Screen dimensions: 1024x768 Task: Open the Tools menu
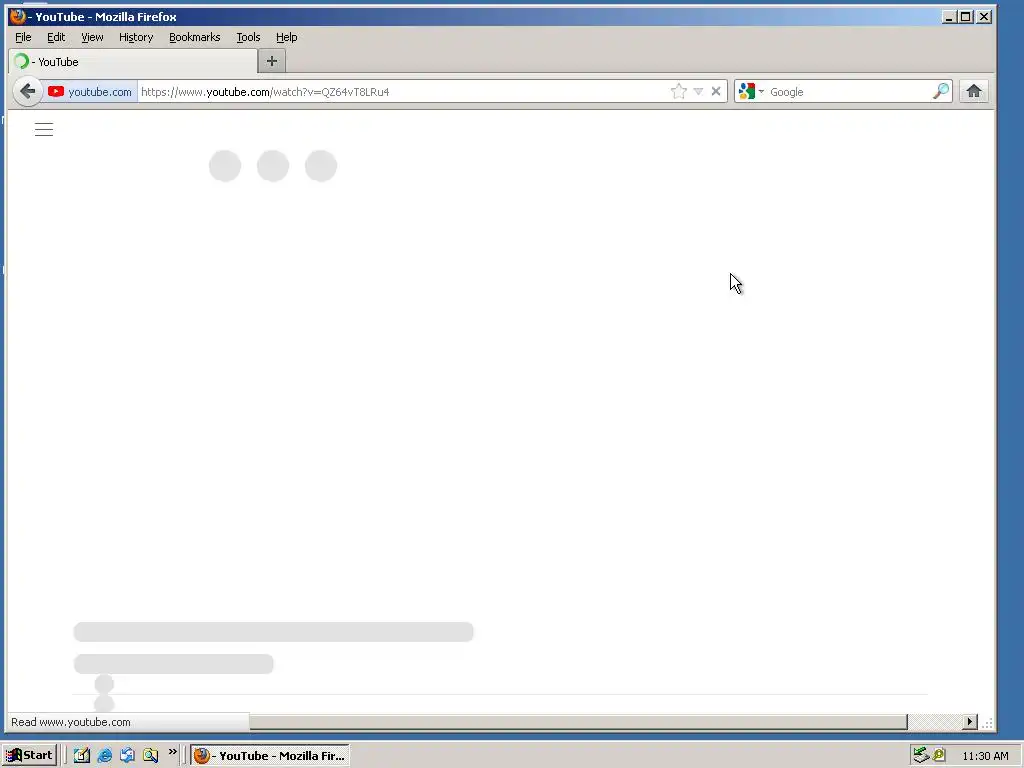coord(248,37)
